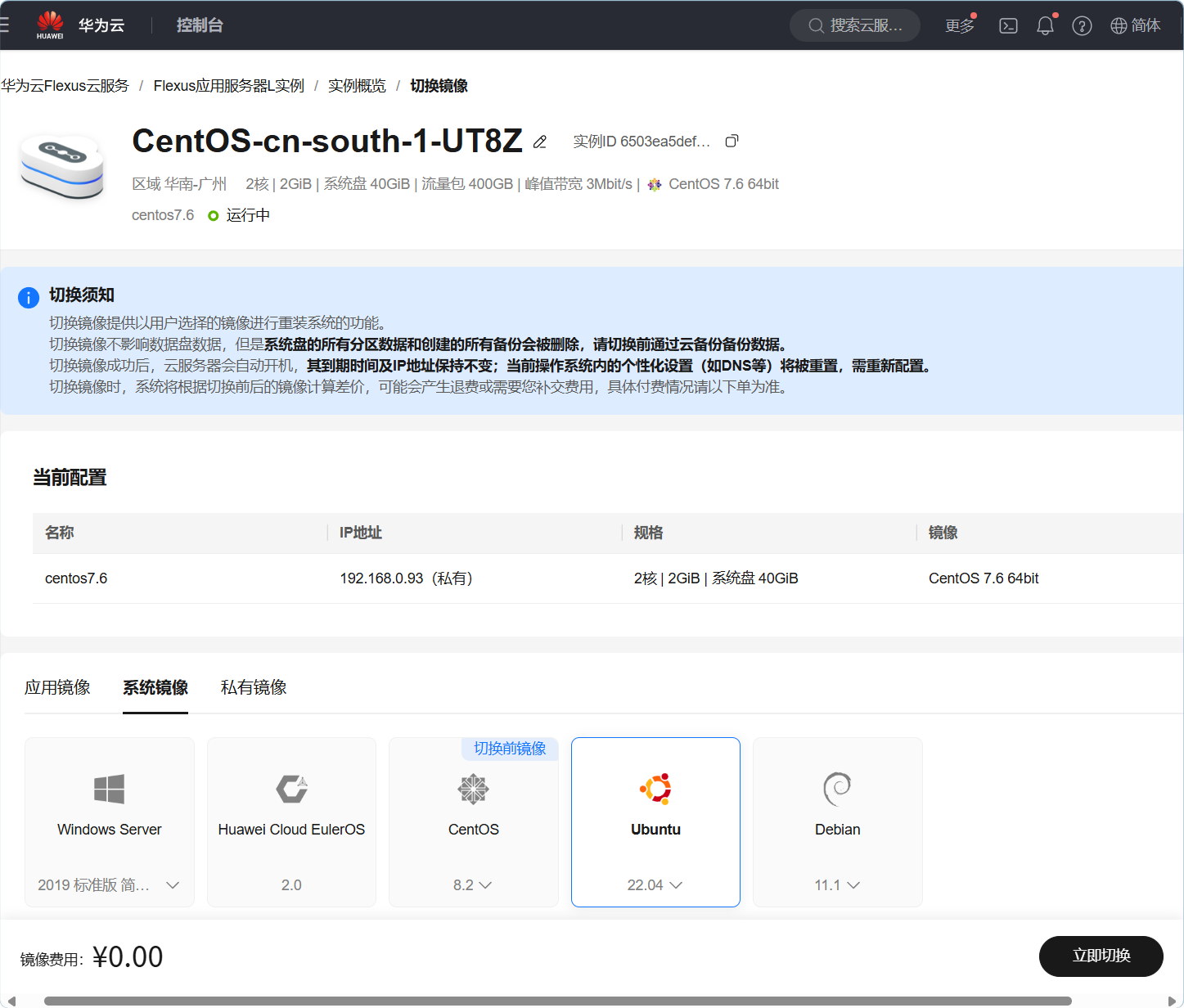Click the globe language icon
The image size is (1184, 1008).
click(x=1119, y=26)
